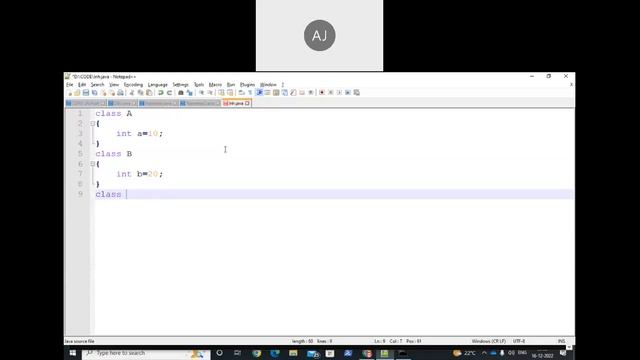Undo the last edit via toolbar
640x360 pixels.
[x=160, y=93]
